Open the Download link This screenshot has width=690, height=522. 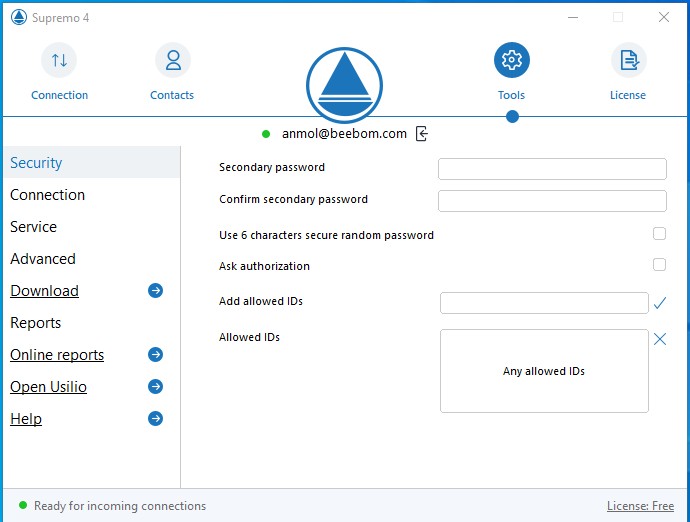click(x=44, y=291)
